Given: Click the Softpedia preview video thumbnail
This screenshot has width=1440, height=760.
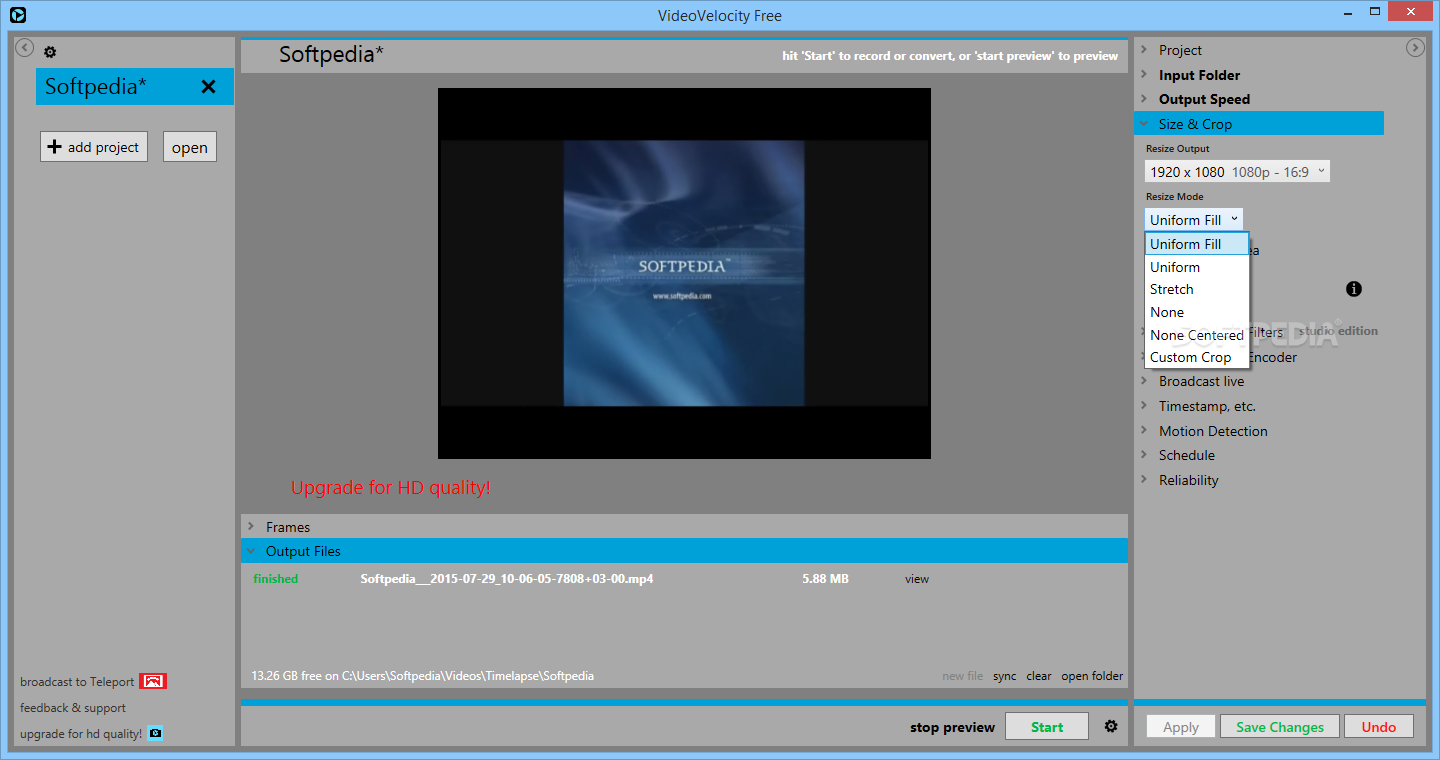Looking at the screenshot, I should (684, 273).
